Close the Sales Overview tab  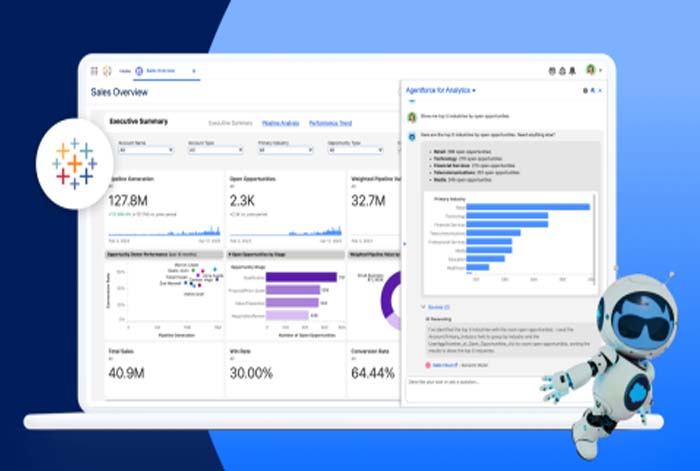click(194, 71)
